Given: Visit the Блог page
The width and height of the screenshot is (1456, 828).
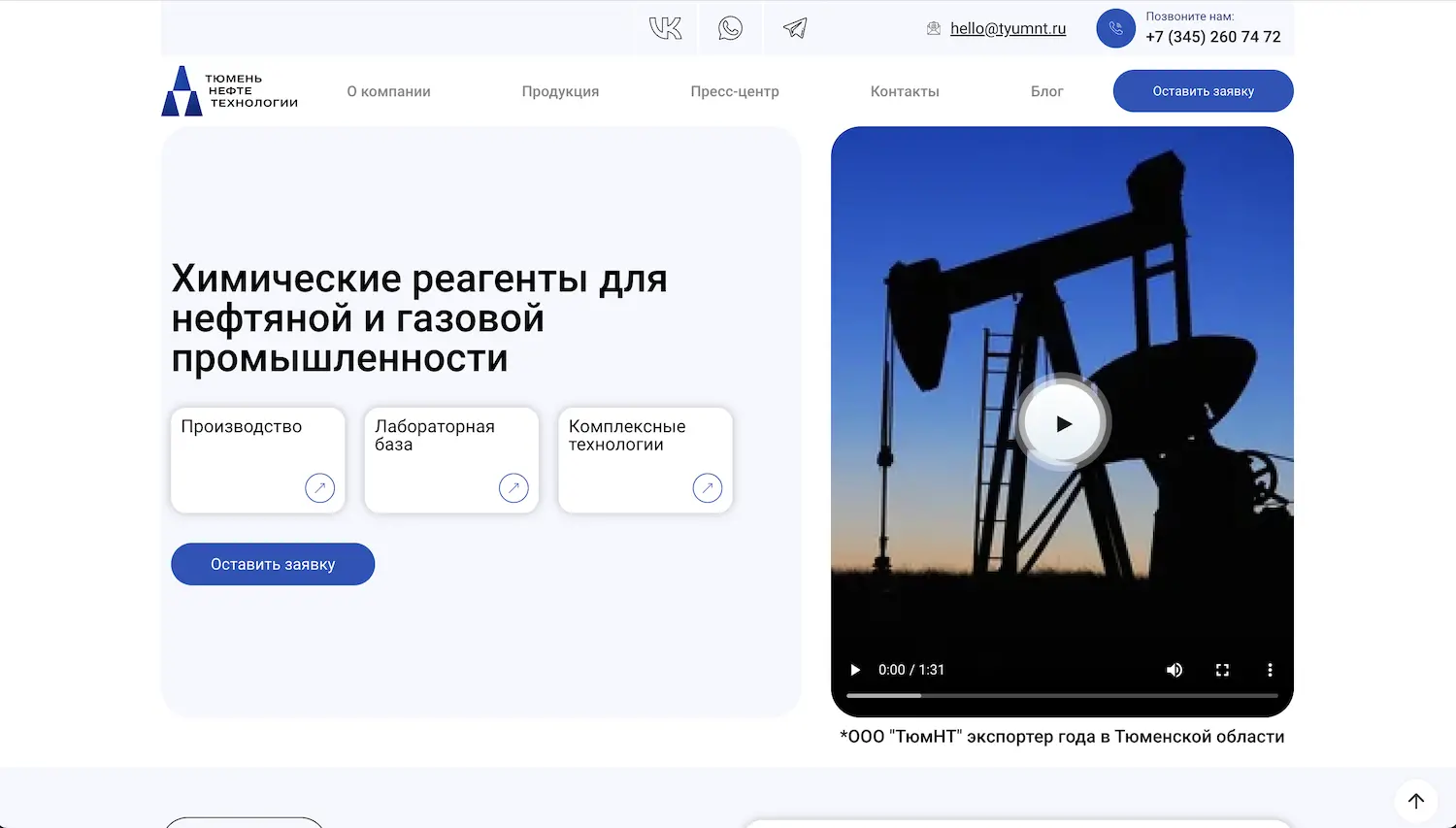Looking at the screenshot, I should [1047, 91].
